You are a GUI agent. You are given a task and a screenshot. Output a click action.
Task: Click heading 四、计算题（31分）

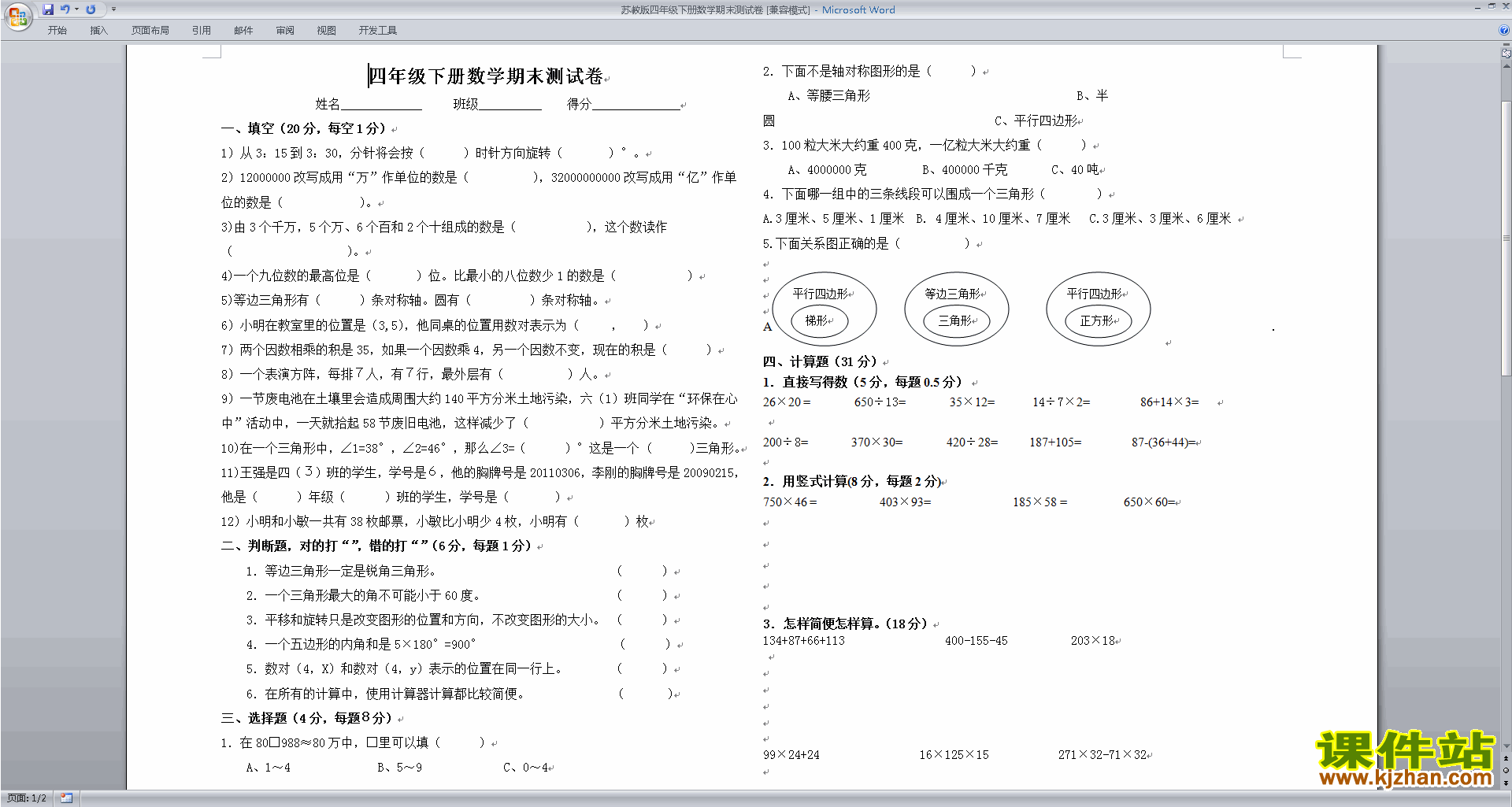(x=821, y=361)
